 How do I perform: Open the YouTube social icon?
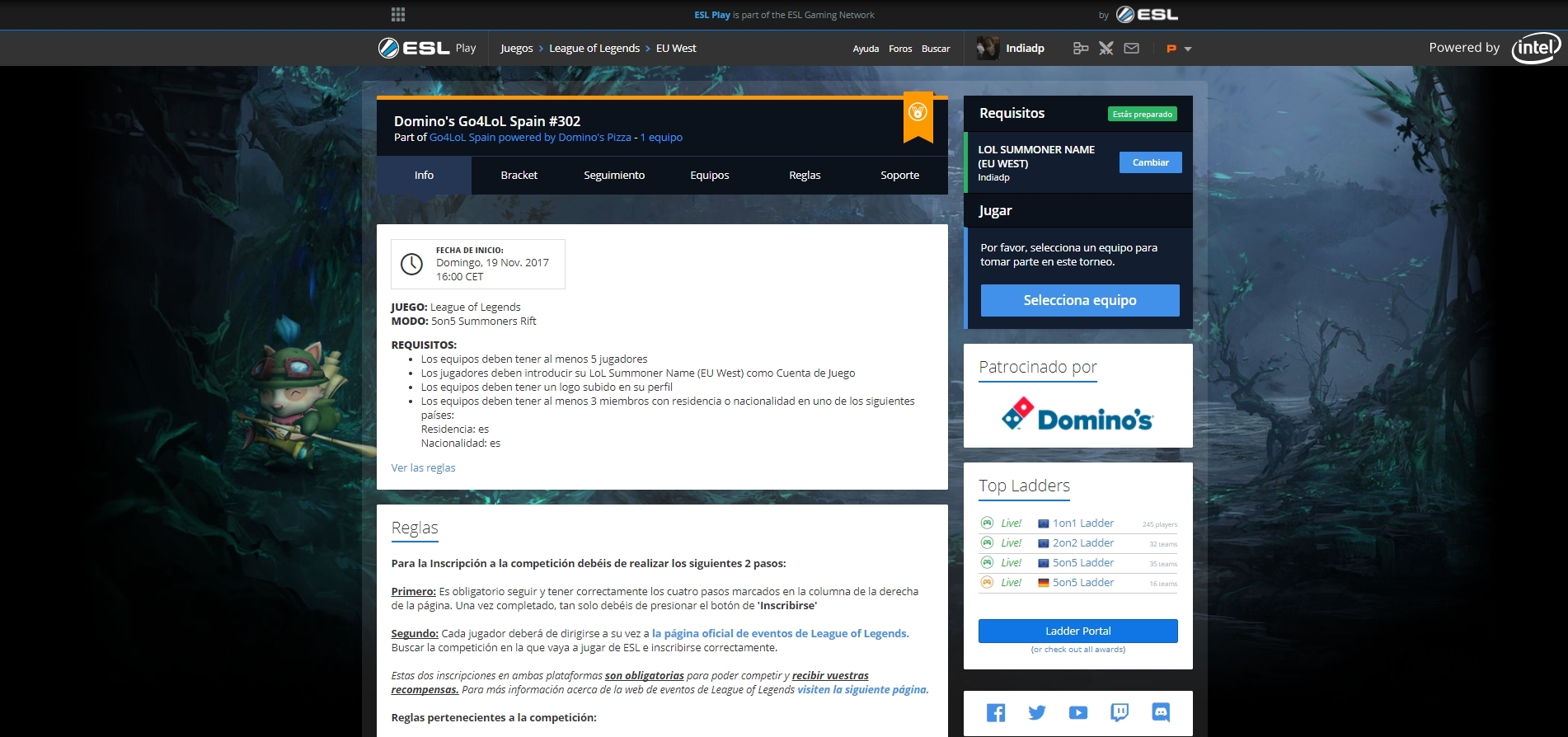[1078, 712]
